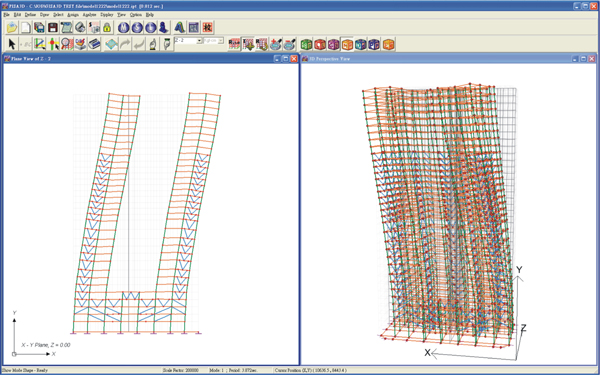Open the Analyze menu
Viewport: 600px width, 375px height.
point(90,15)
